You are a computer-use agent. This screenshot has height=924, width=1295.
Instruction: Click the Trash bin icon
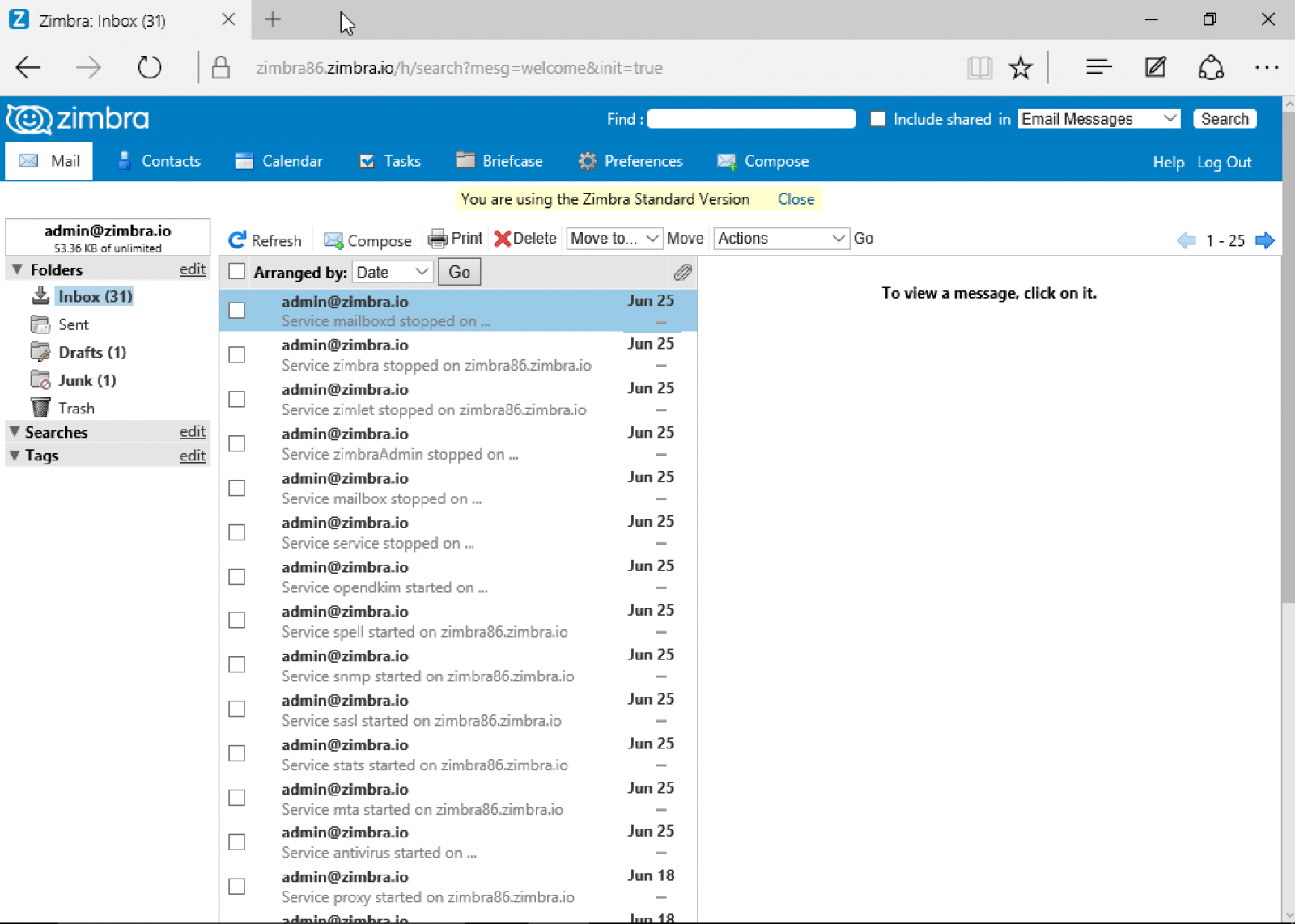(x=40, y=408)
